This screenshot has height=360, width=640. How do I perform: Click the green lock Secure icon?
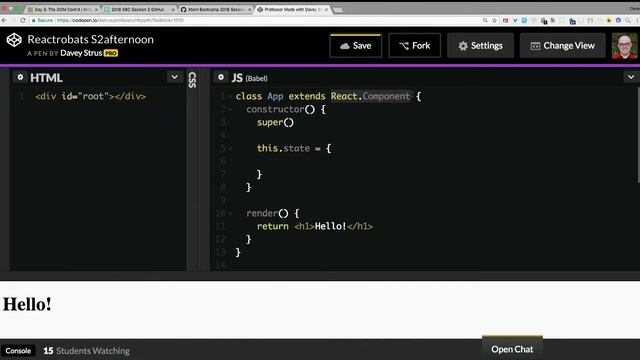tap(34, 20)
